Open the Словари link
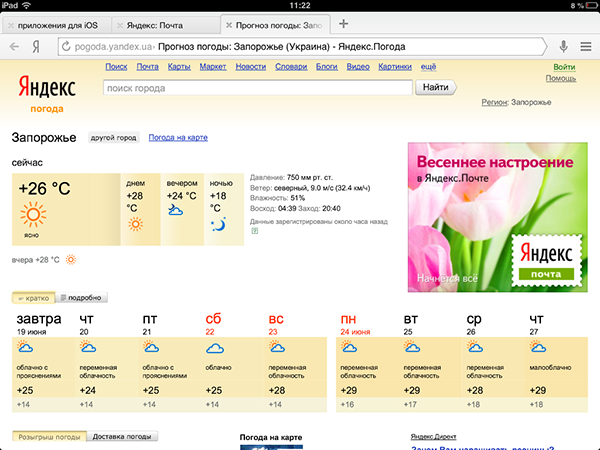Image resolution: width=600 pixels, height=450 pixels. 291,67
